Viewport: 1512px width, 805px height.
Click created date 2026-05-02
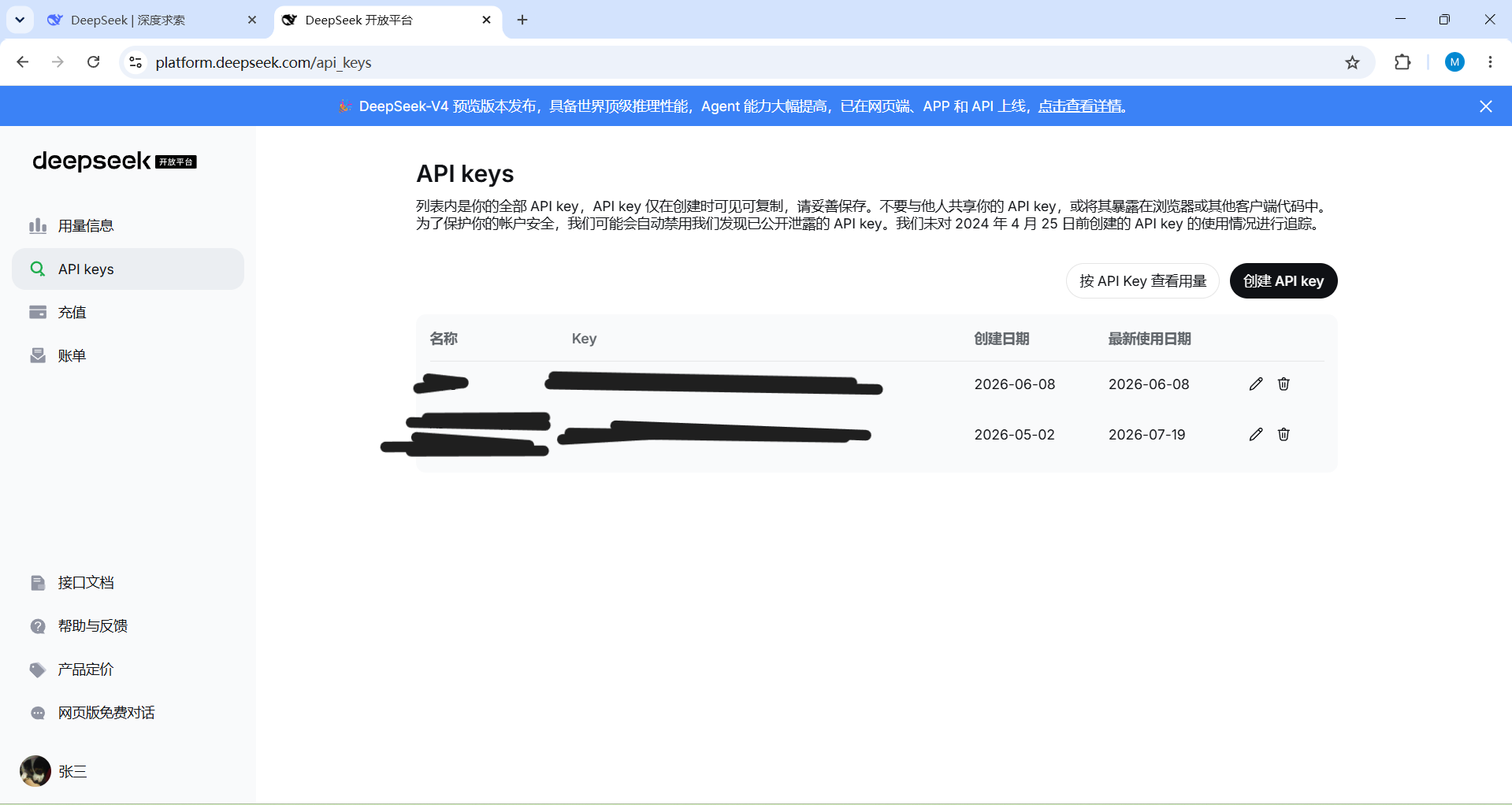[x=1014, y=435]
